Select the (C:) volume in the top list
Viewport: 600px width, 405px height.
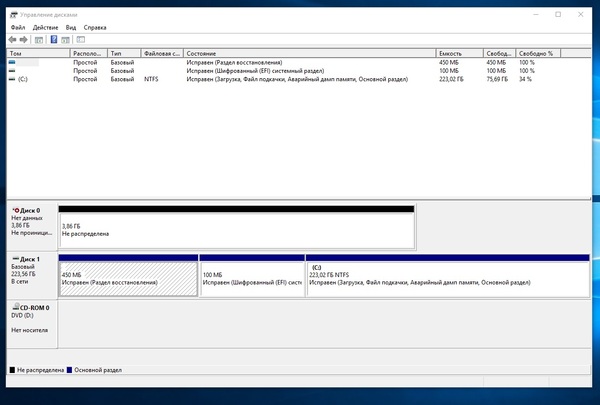[x=22, y=79]
